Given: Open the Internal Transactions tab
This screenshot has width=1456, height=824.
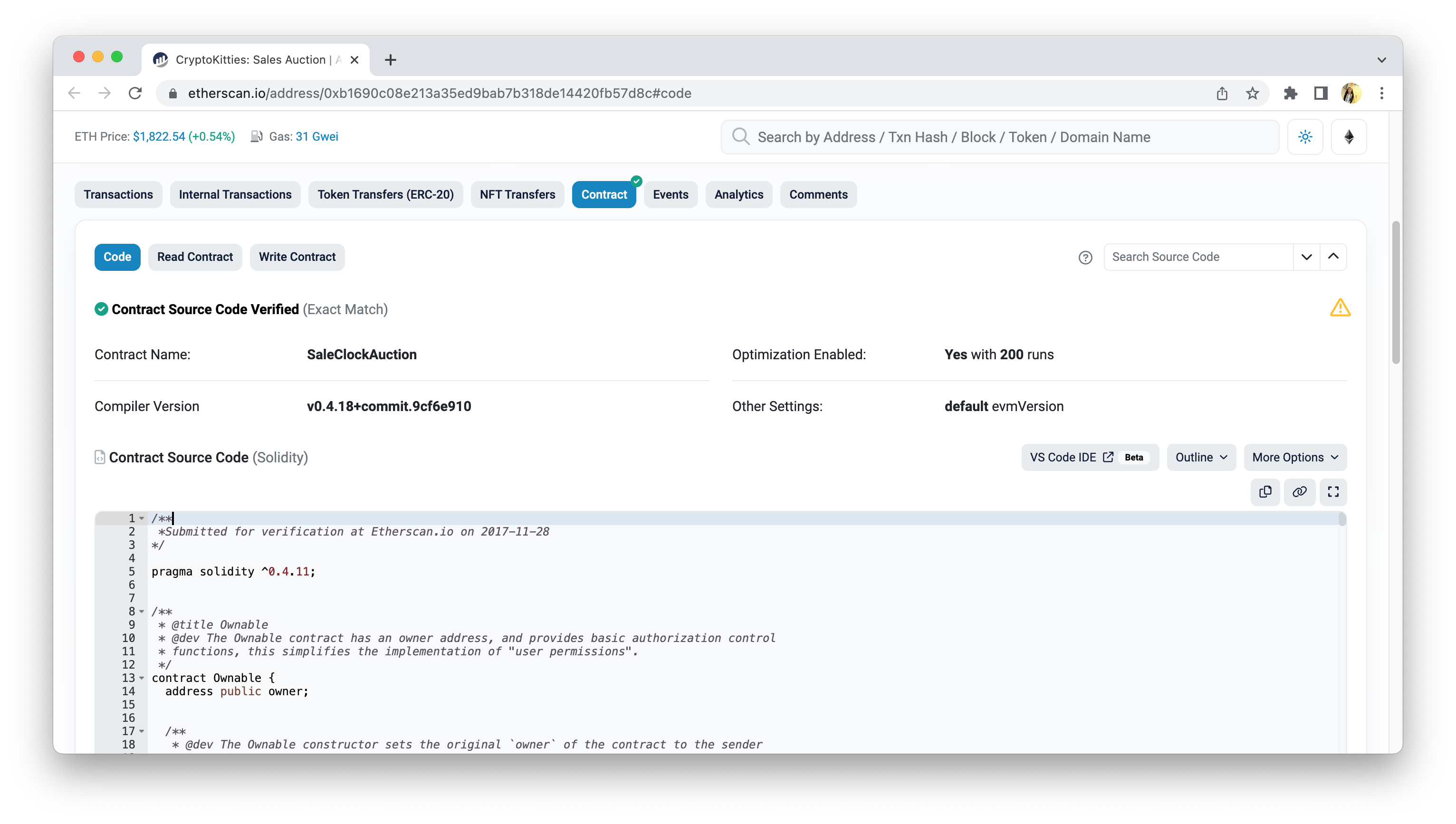Looking at the screenshot, I should 235,195.
